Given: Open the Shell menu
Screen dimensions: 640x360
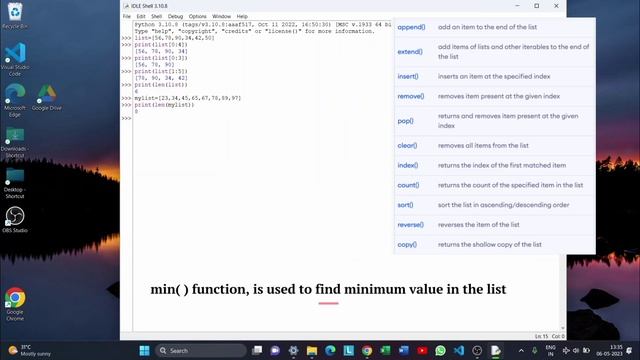Looking at the screenshot, I should 156,16.
